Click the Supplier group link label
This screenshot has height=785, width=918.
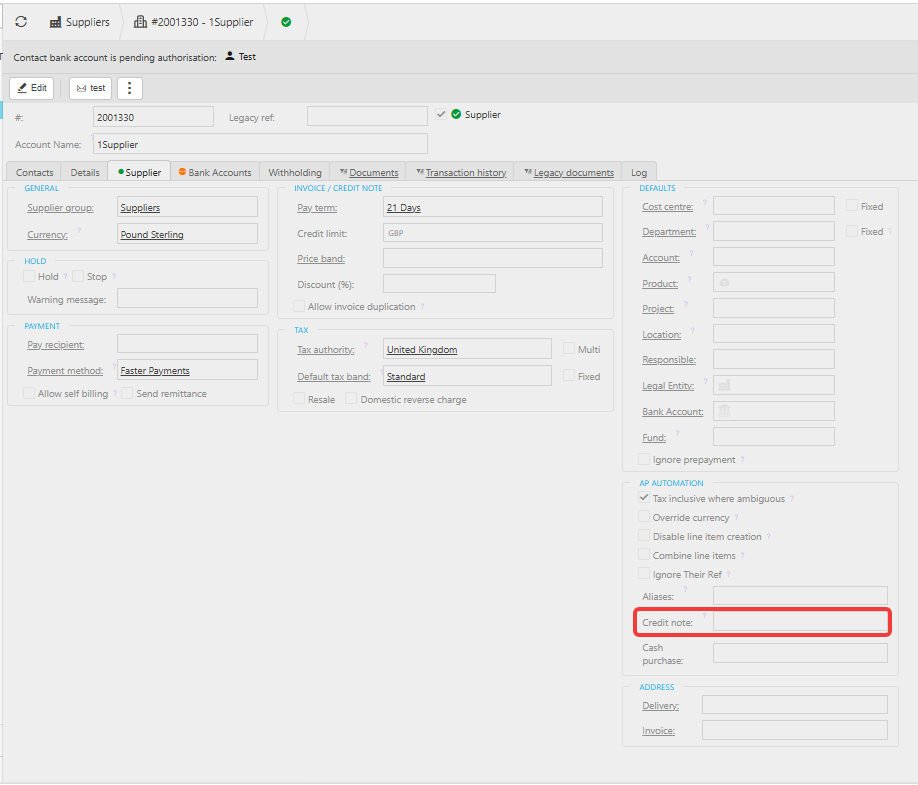[x=60, y=208]
